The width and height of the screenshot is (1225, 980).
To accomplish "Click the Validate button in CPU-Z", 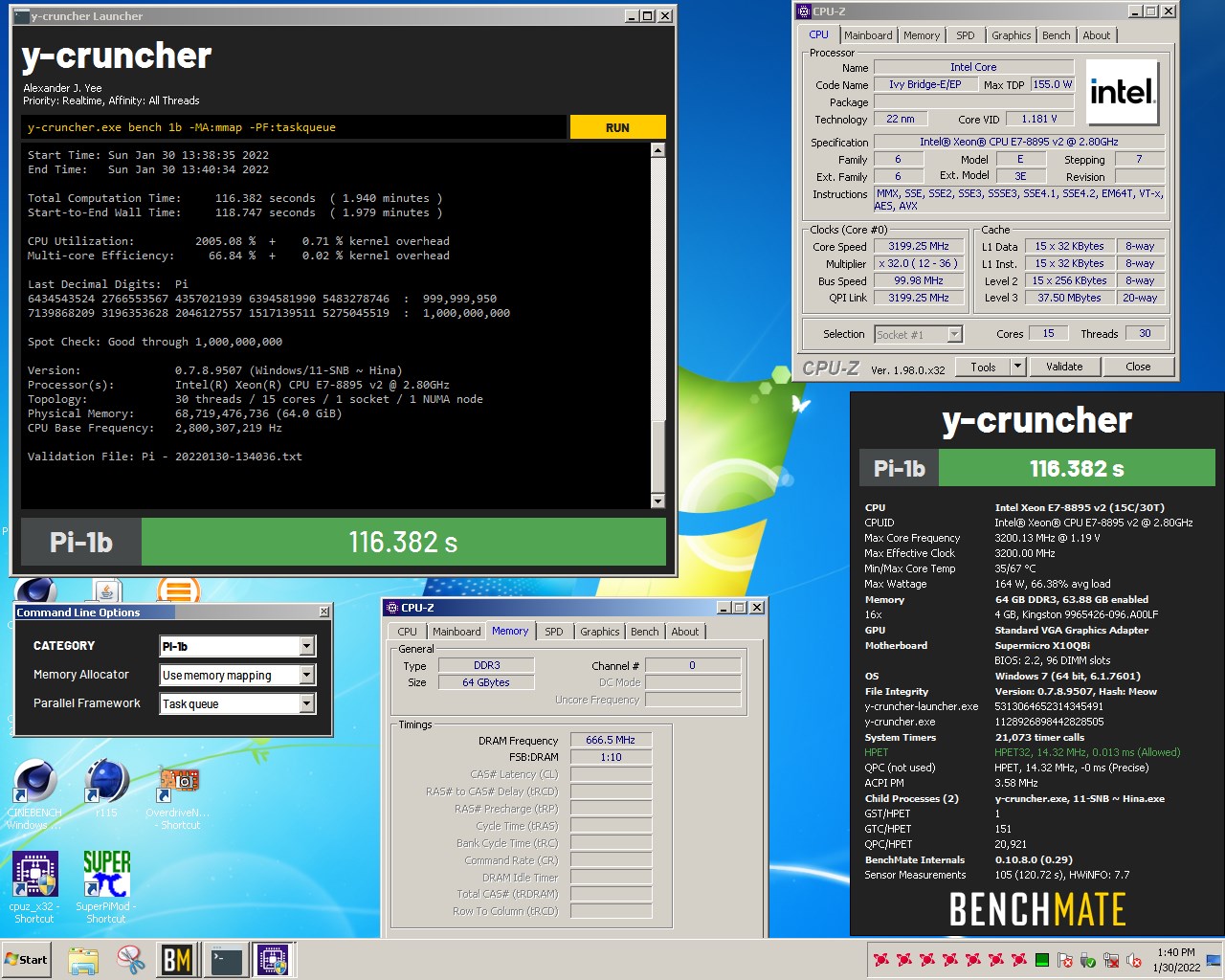I will [x=1064, y=367].
